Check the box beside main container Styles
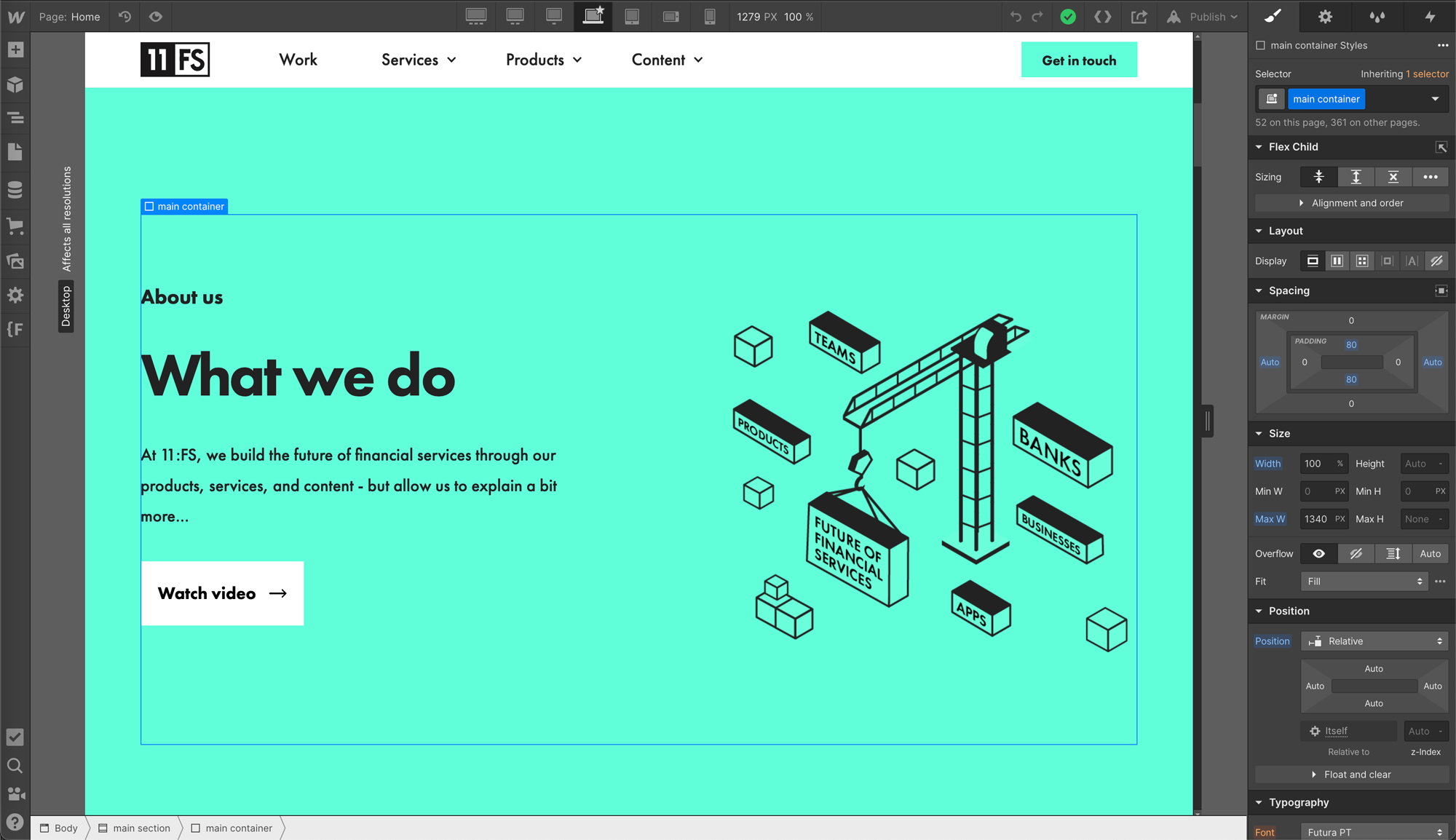 (x=1260, y=45)
